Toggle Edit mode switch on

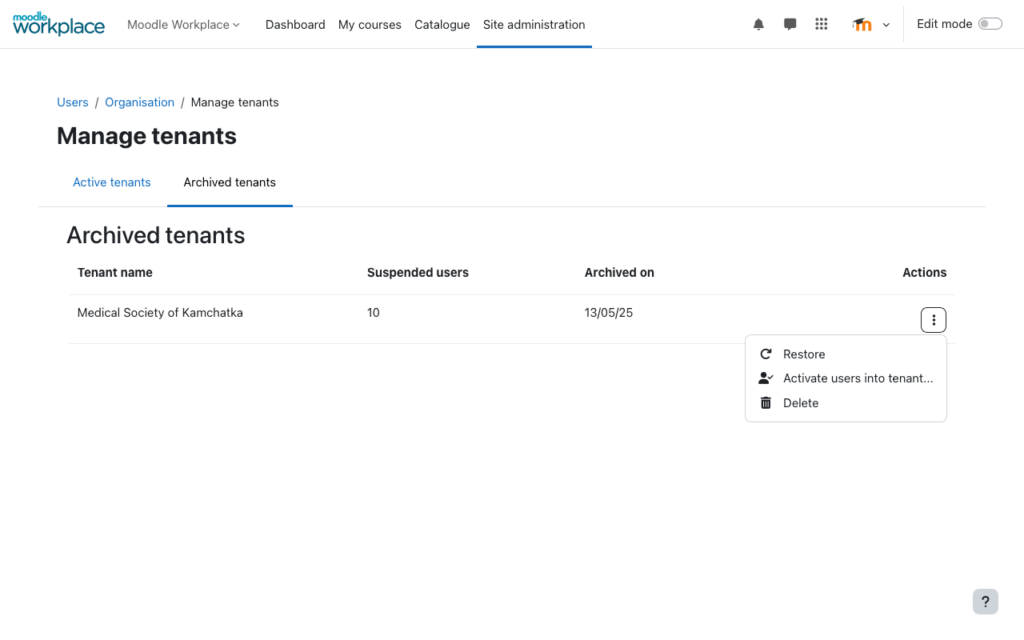coord(989,24)
